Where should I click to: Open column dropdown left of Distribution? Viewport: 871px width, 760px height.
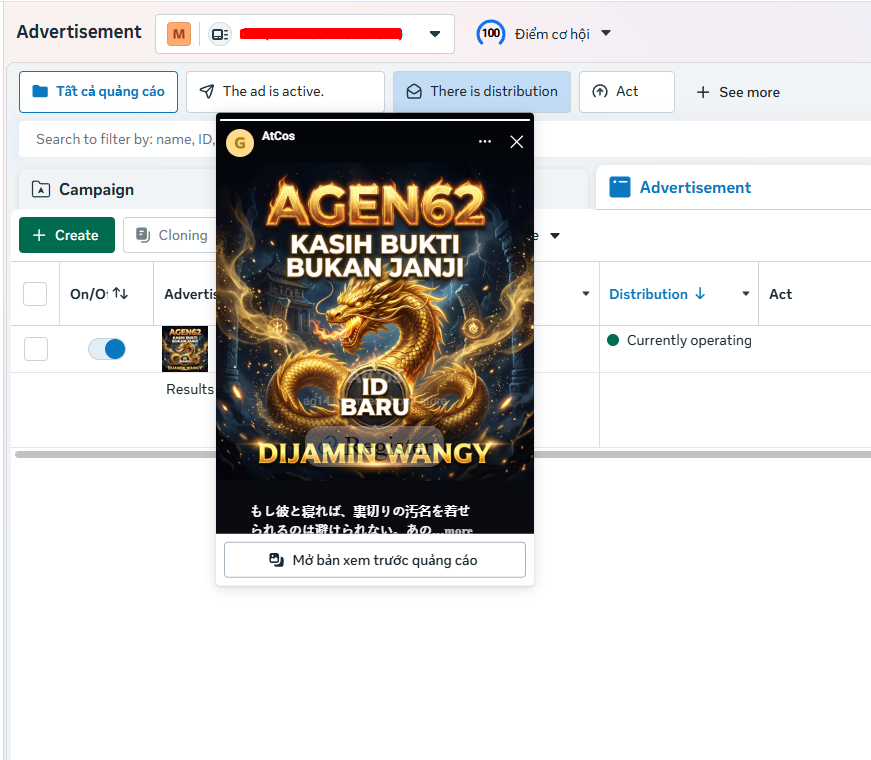pos(585,293)
